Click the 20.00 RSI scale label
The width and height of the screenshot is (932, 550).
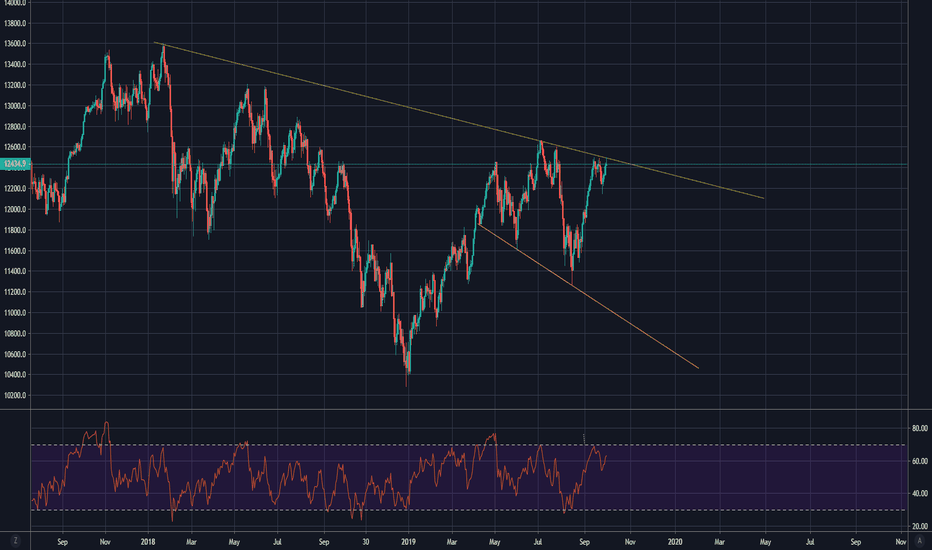(x=920, y=526)
